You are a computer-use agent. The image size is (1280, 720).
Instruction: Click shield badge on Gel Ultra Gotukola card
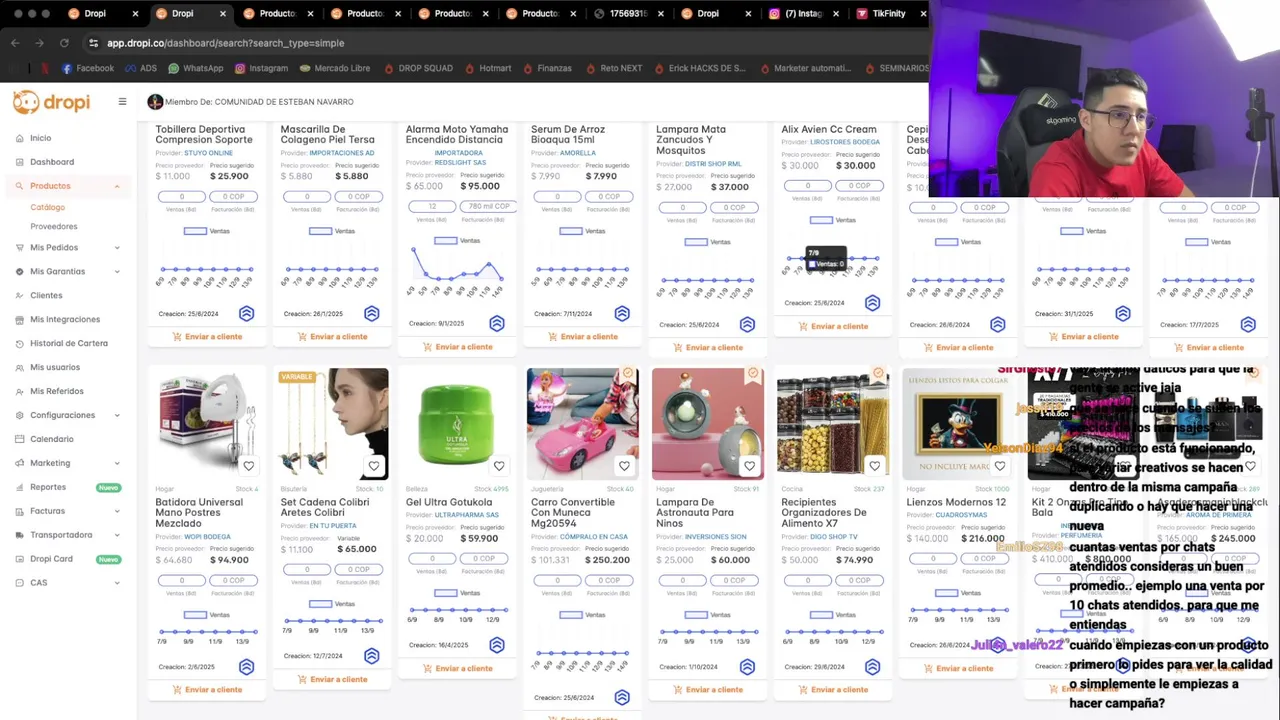497,645
